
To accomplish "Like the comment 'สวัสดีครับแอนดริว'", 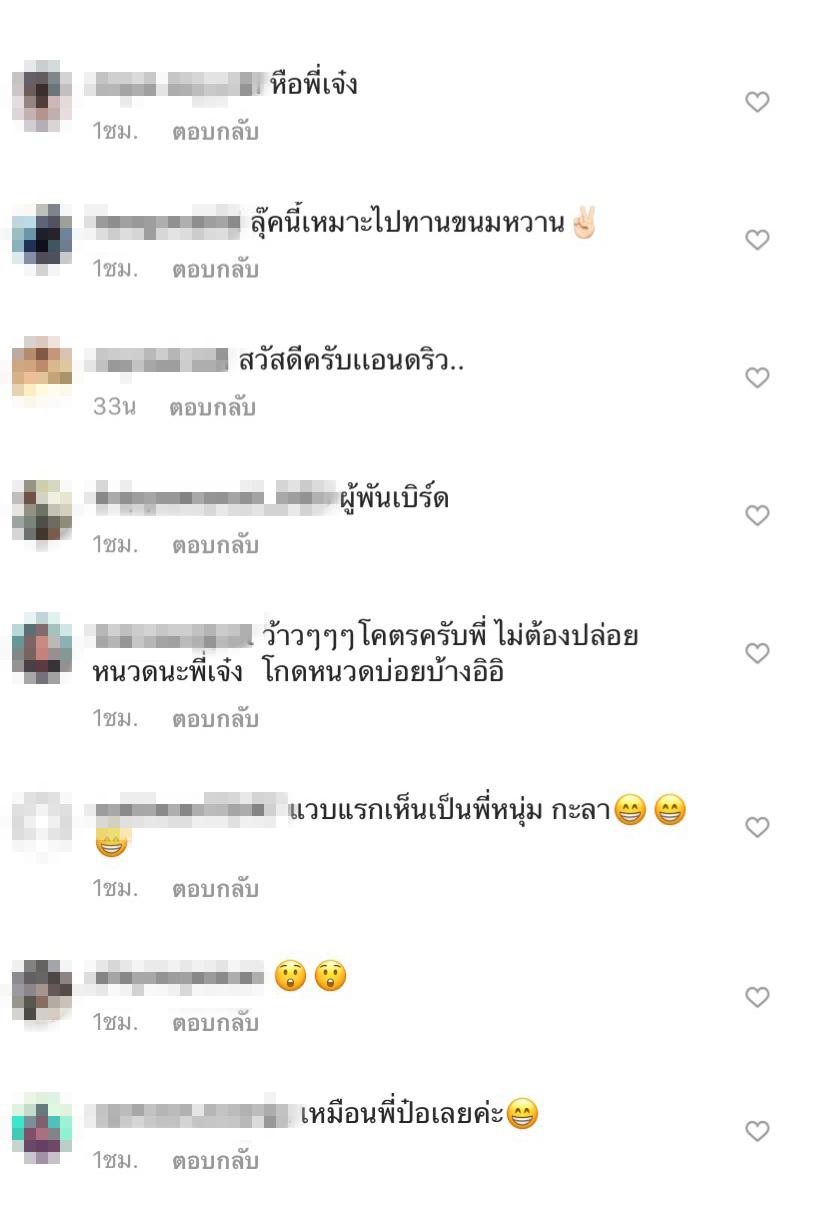I will (758, 378).
